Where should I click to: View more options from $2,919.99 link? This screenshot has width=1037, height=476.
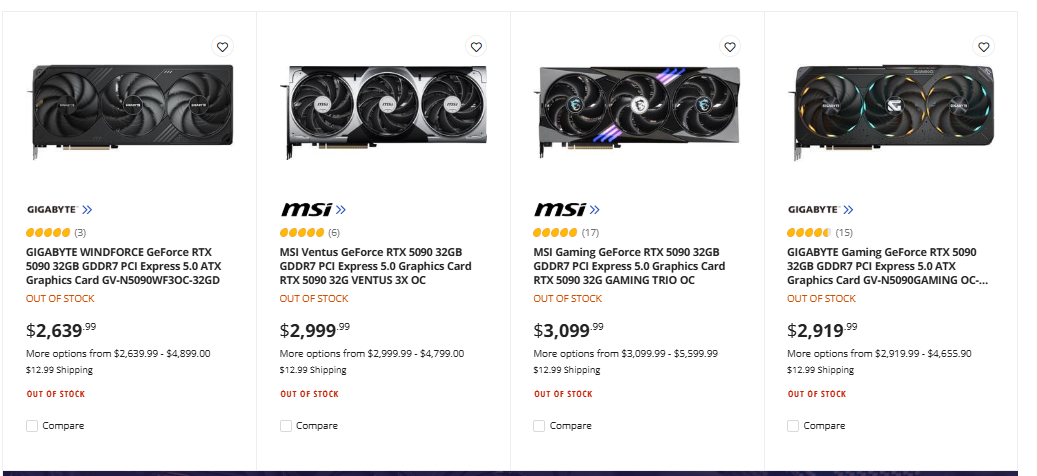point(881,353)
